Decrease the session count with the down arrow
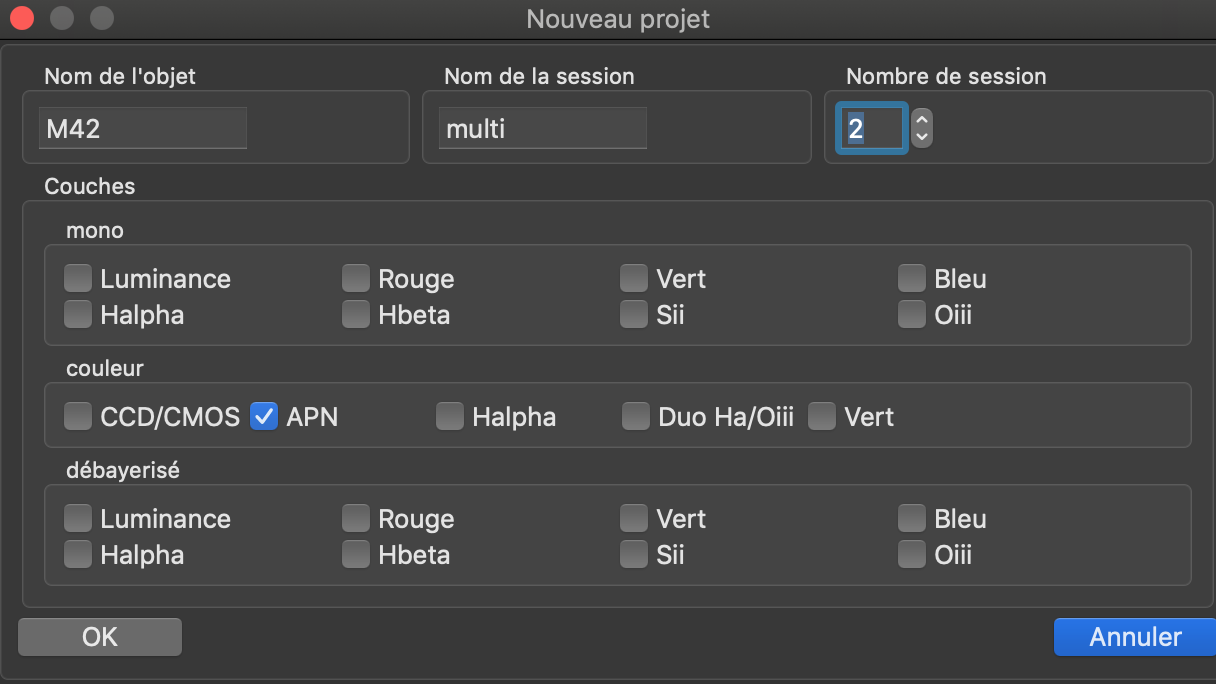Image resolution: width=1216 pixels, height=684 pixels. [922, 137]
